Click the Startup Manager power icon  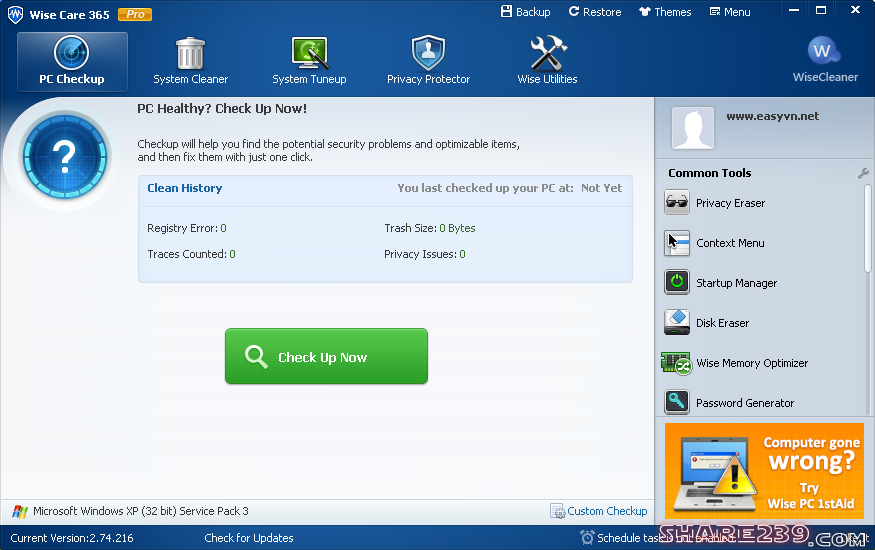[677, 282]
